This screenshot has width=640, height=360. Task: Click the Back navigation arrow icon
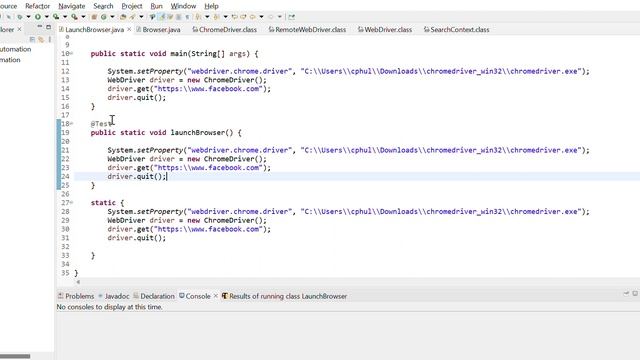(x=252, y=17)
